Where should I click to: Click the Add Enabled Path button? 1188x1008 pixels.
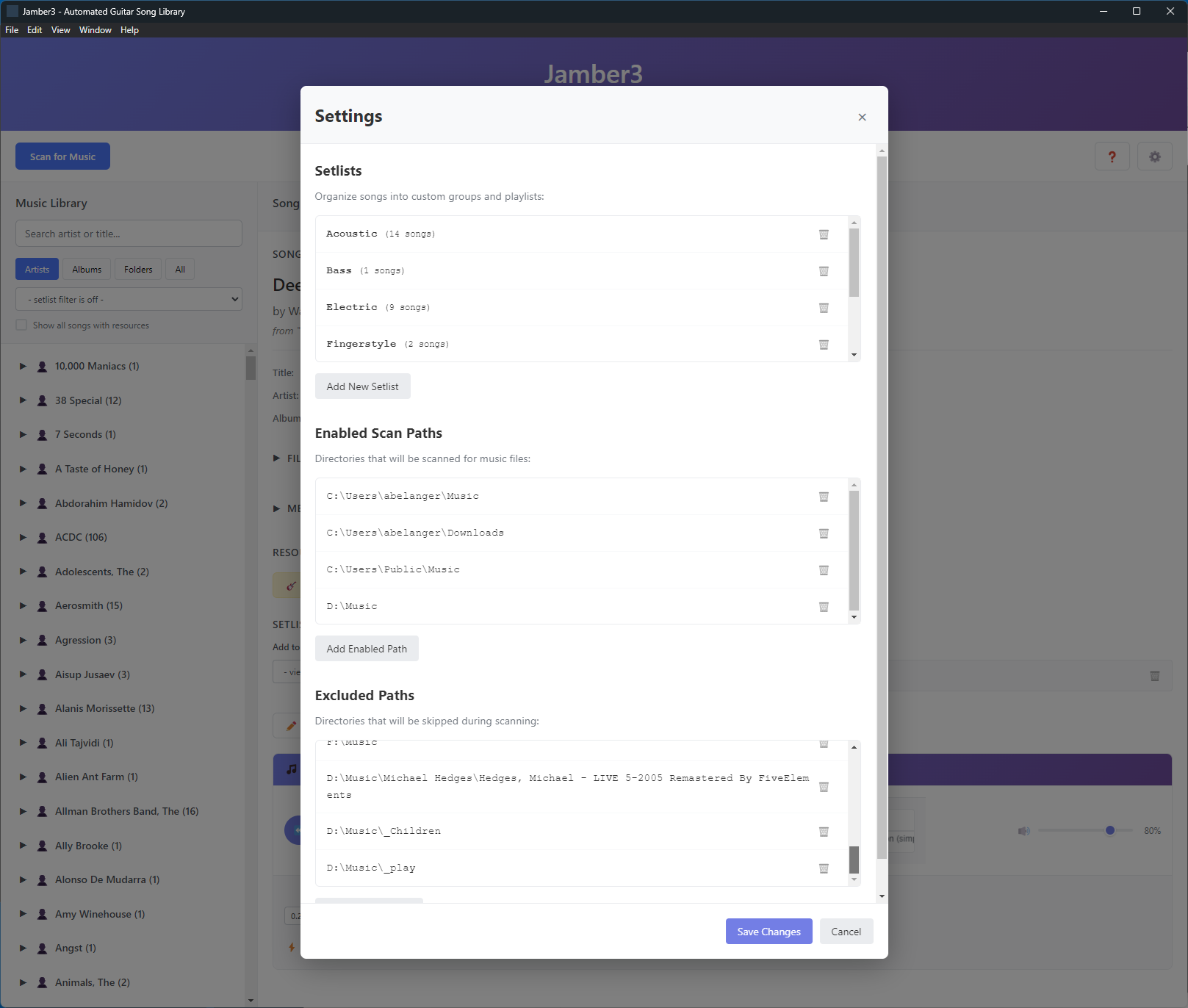pos(367,649)
